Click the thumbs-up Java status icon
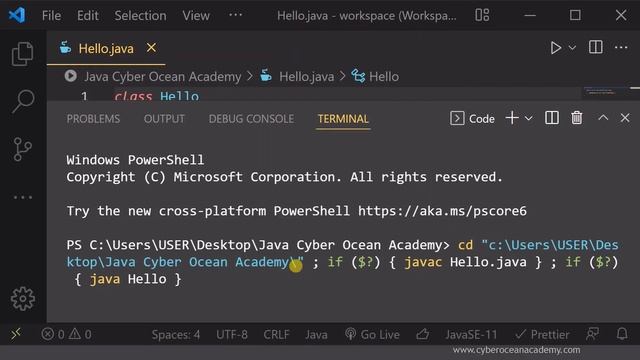 coord(422,335)
